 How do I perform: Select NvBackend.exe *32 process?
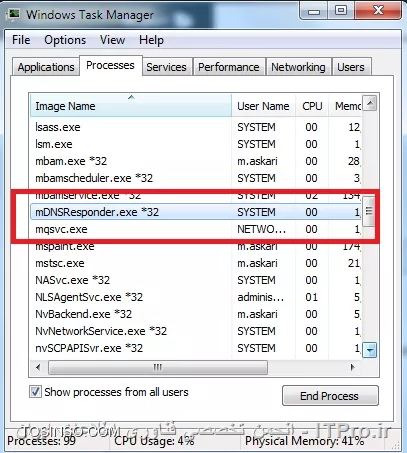(196, 314)
